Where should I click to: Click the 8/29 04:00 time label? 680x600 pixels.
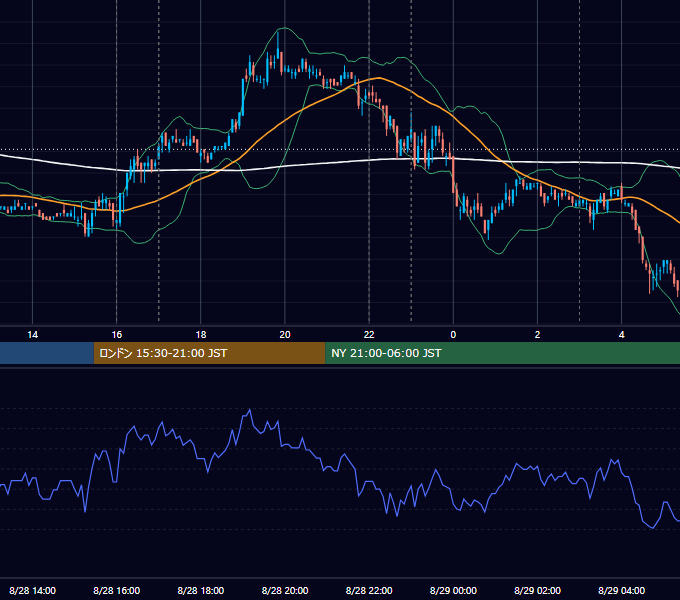pyautogui.click(x=621, y=590)
